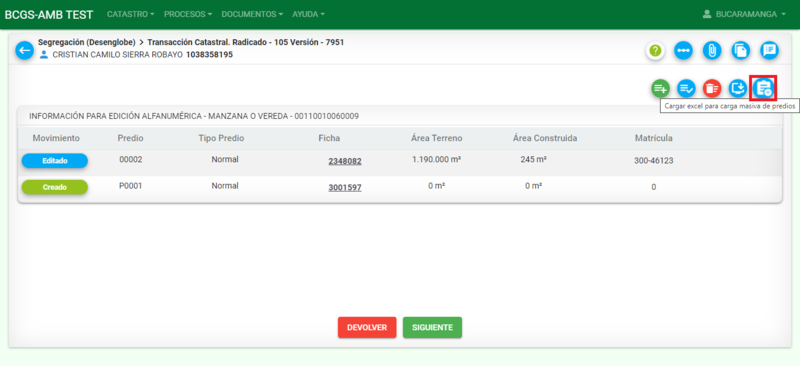Expand the PROCESOS menu dropdown
800x366 pixels.
click(x=188, y=14)
